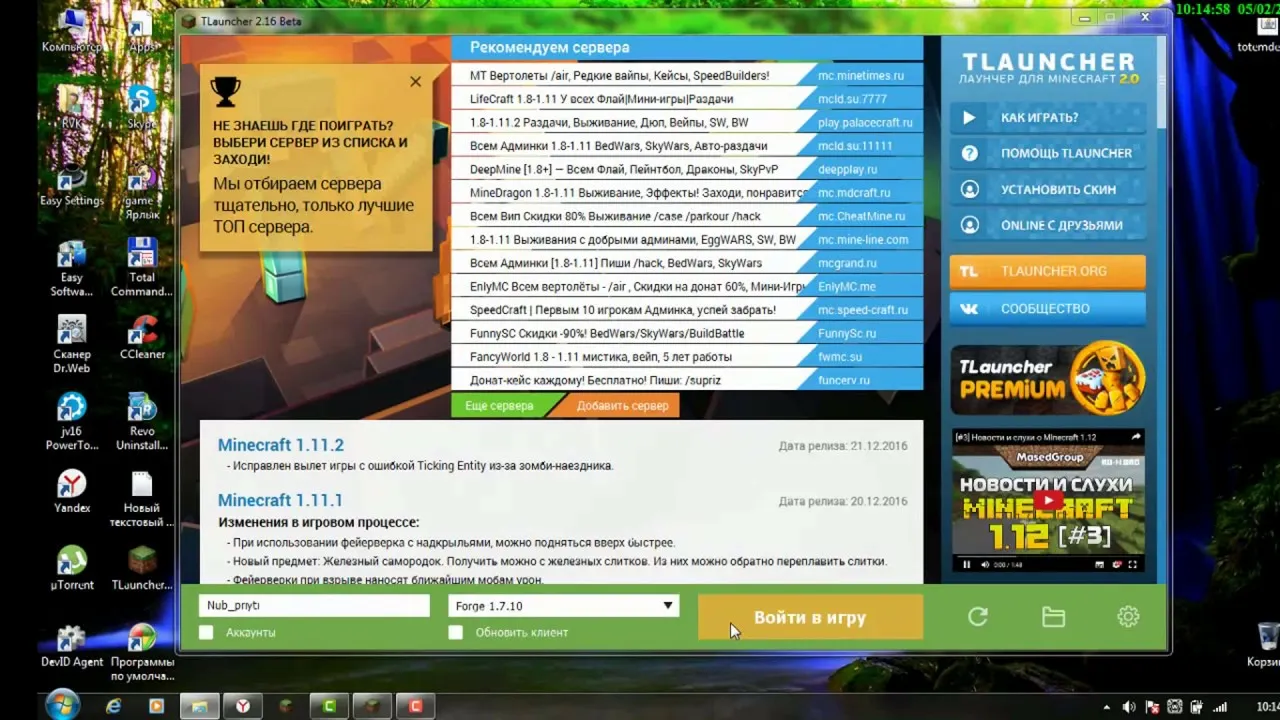Enable the "Аккаунты" checkbox

point(206,632)
